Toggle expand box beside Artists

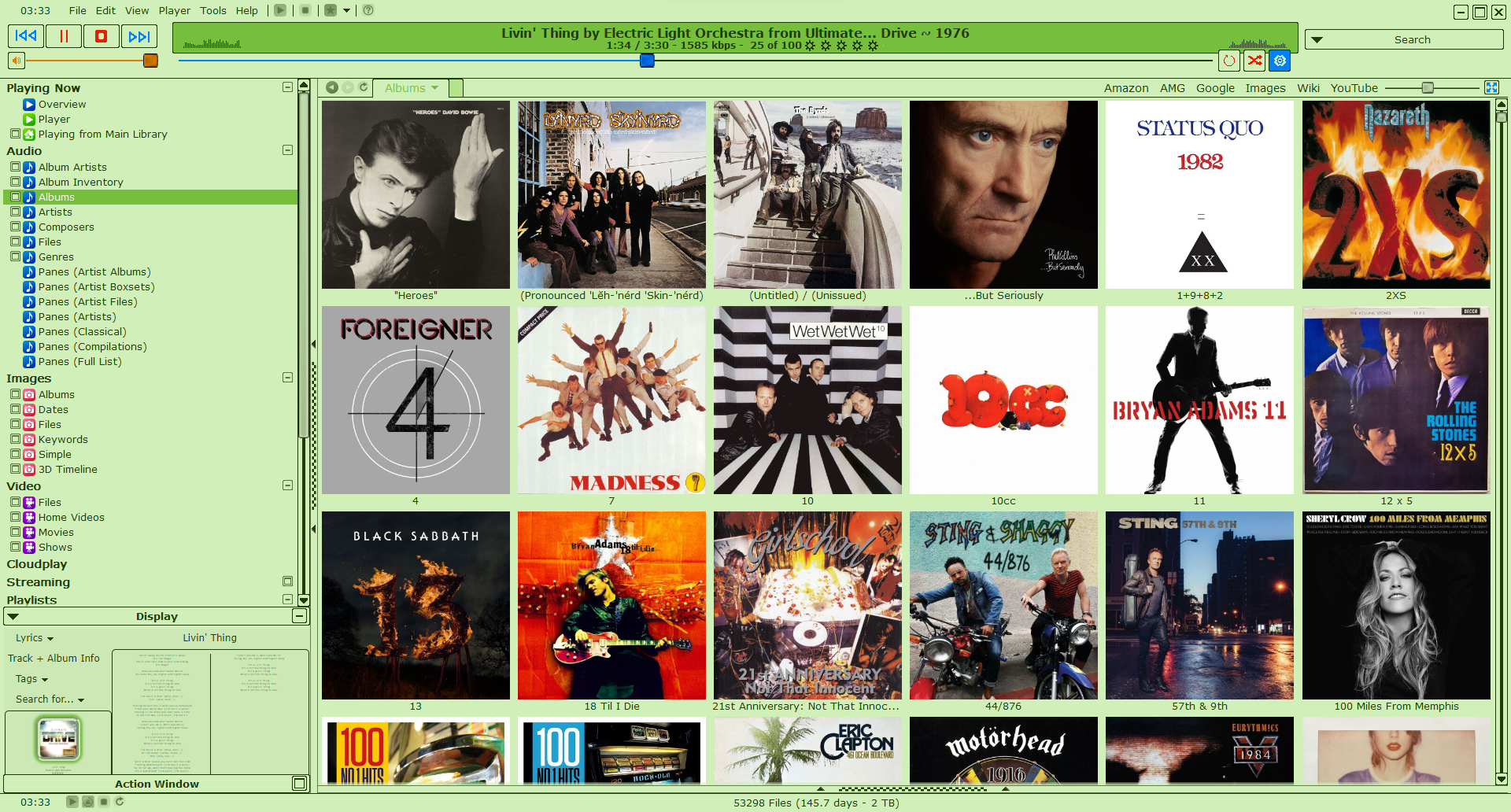(x=15, y=212)
